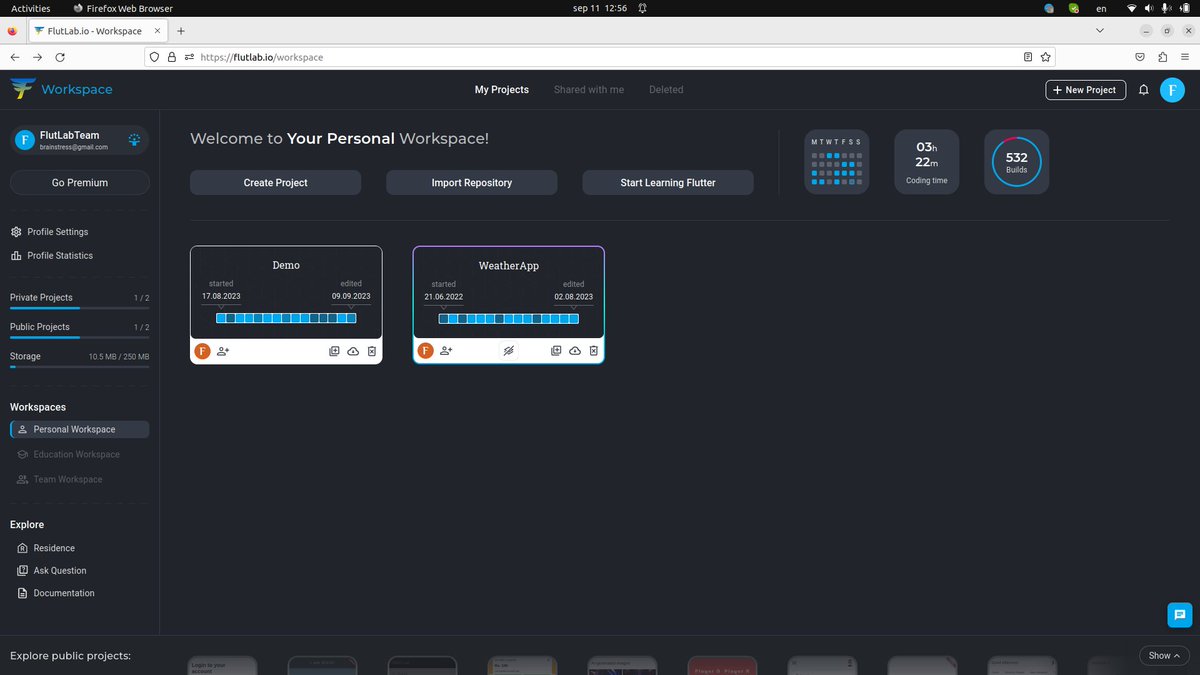
Task: Click the browser URL address field
Action: pyautogui.click(x=600, y=57)
